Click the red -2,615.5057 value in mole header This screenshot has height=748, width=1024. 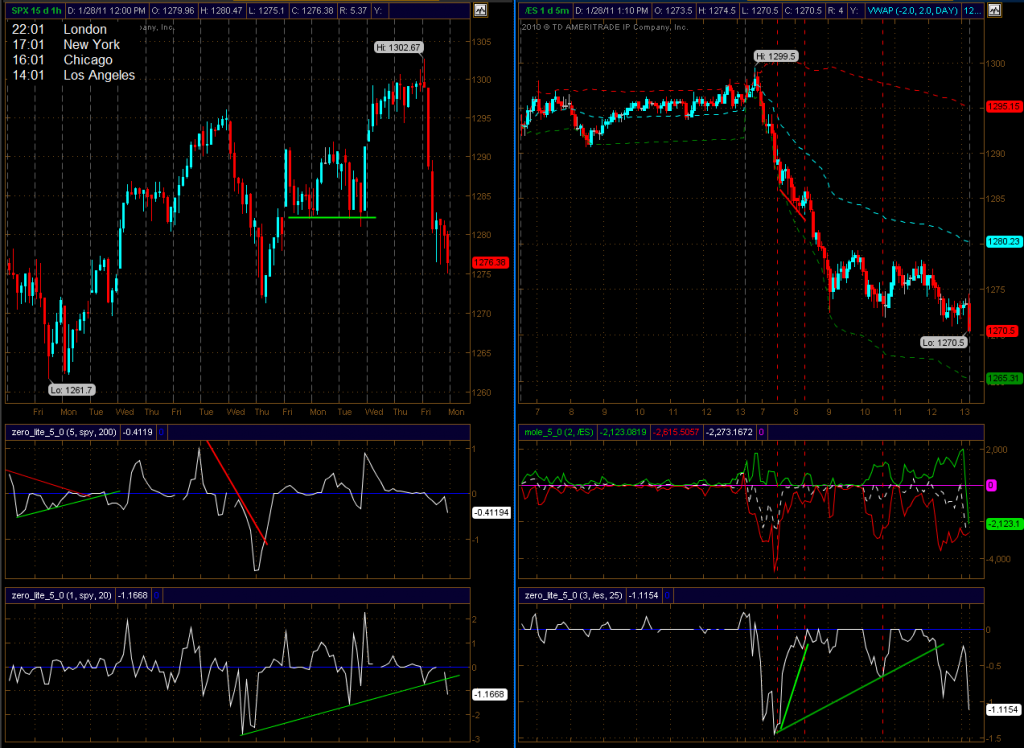click(677, 432)
